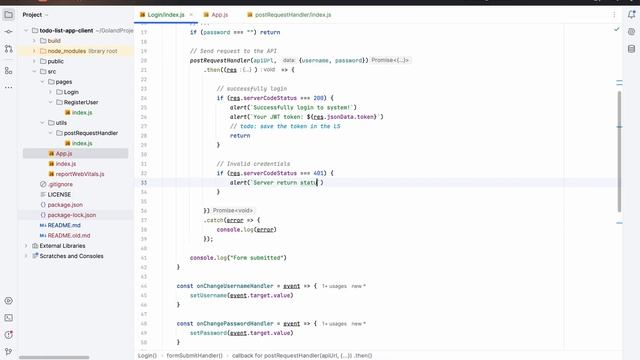Collapse the RegisterUser folder
The height and width of the screenshot is (360, 640).
[50, 102]
